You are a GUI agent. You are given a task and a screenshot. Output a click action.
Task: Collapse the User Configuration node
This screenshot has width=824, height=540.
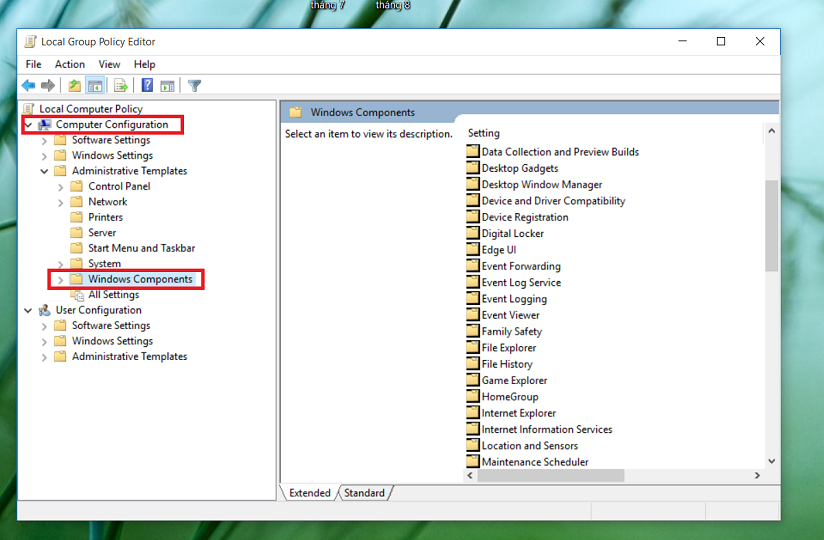point(28,310)
